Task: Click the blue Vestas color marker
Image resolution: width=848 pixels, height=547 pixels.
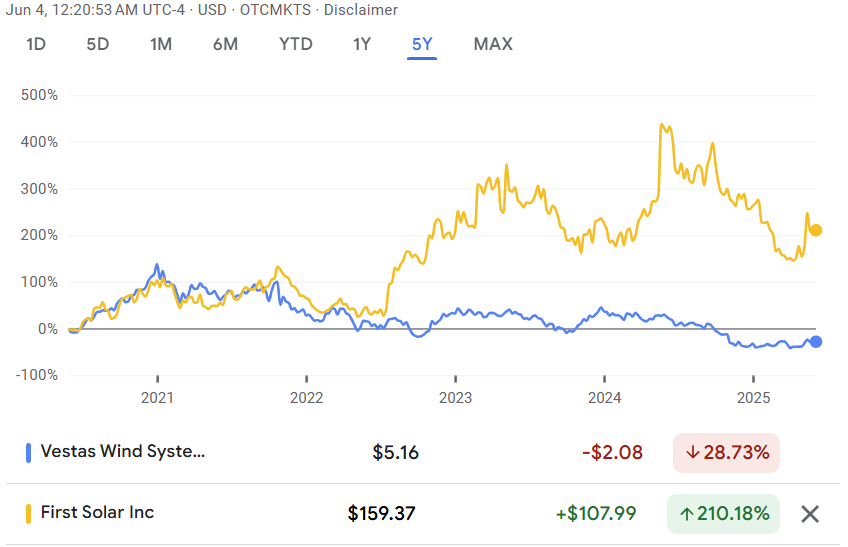Action: (x=28, y=453)
